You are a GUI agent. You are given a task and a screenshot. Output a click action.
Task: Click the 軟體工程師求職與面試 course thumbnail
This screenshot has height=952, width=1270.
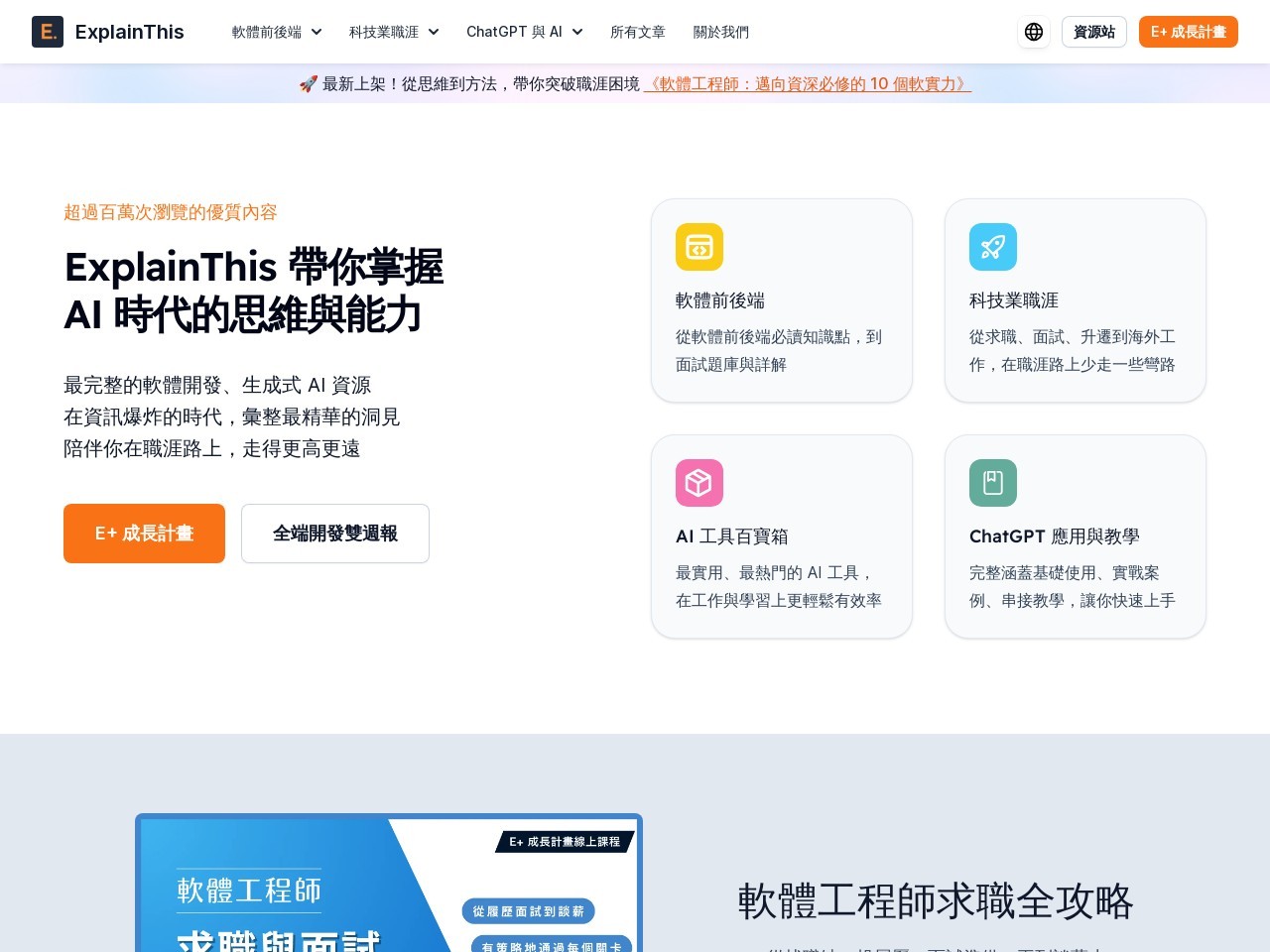[x=389, y=883]
